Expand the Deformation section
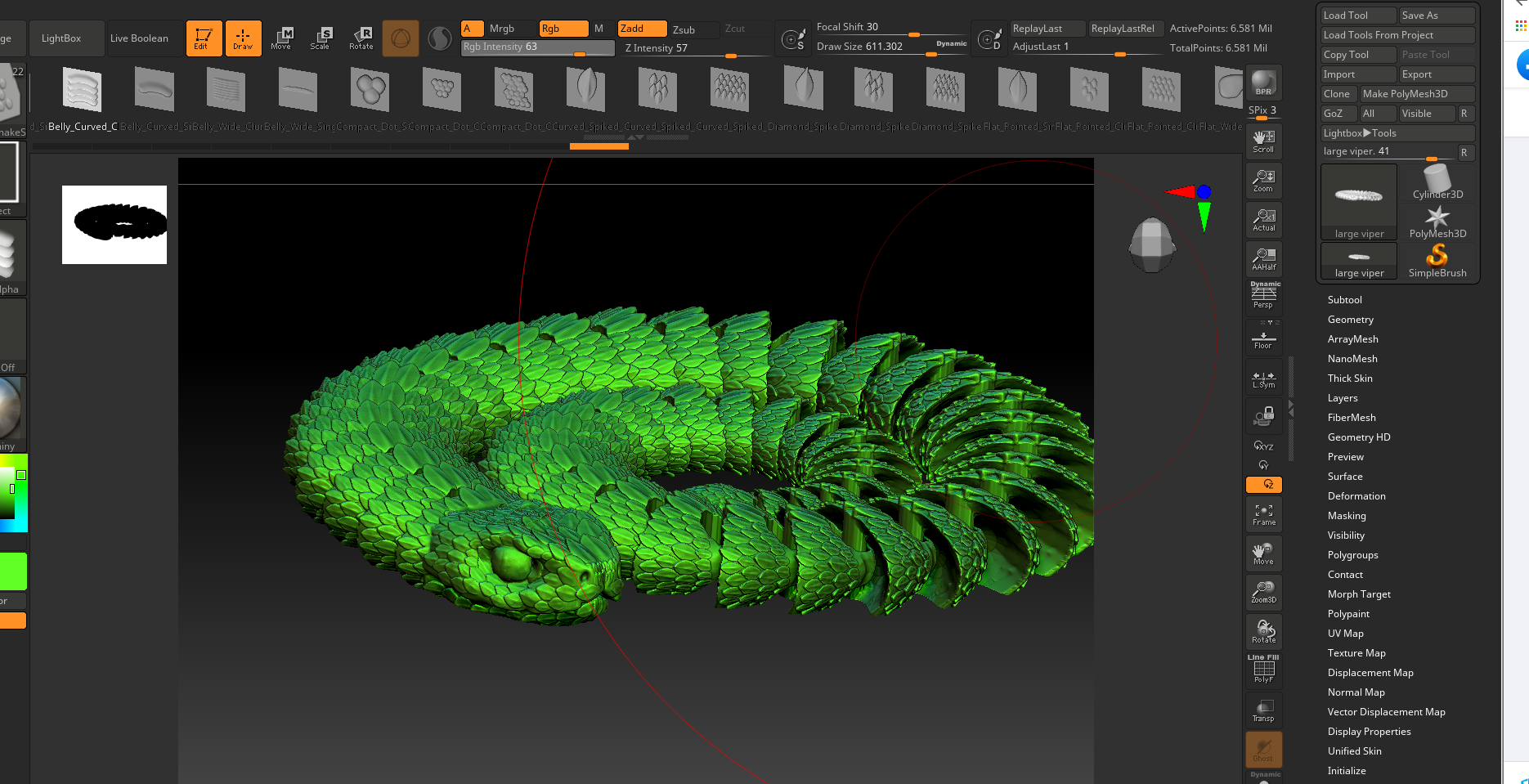The image size is (1529, 784). tap(1356, 496)
